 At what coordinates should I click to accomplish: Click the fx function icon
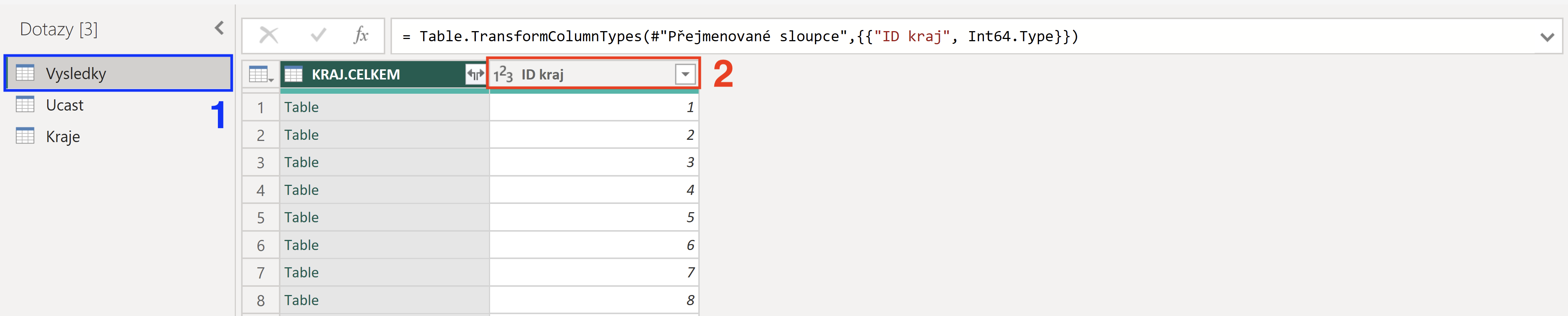[x=361, y=35]
